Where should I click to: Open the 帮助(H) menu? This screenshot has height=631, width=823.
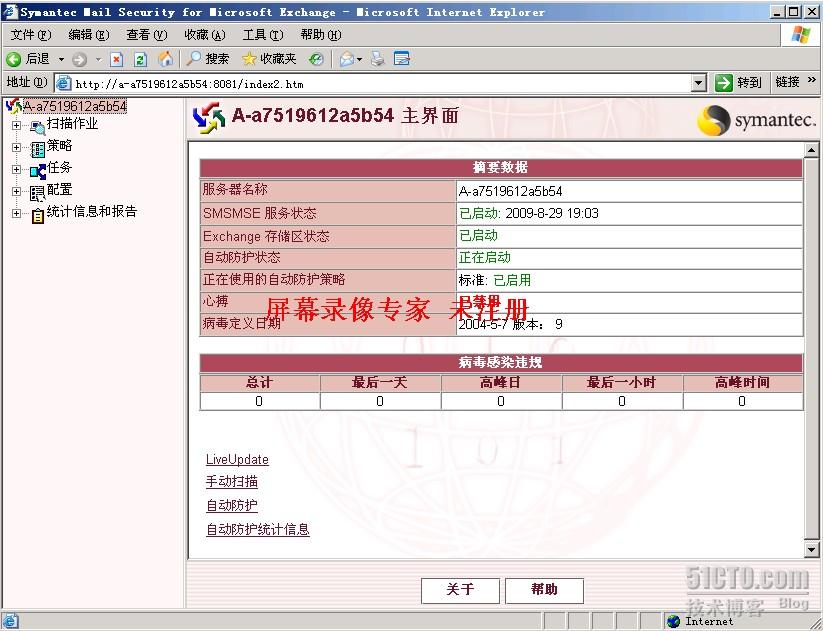(321, 35)
